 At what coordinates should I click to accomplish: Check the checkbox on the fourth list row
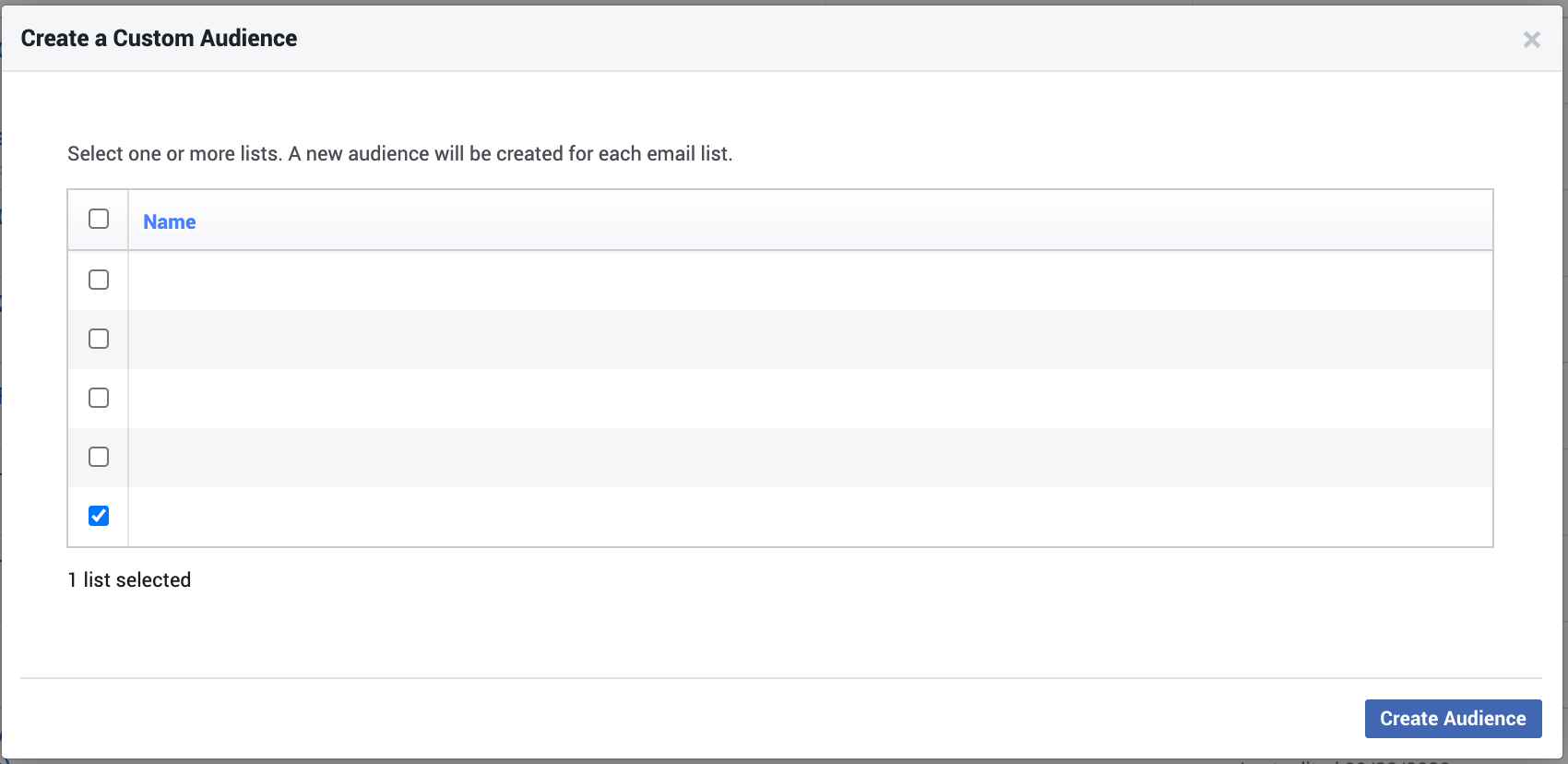point(98,457)
